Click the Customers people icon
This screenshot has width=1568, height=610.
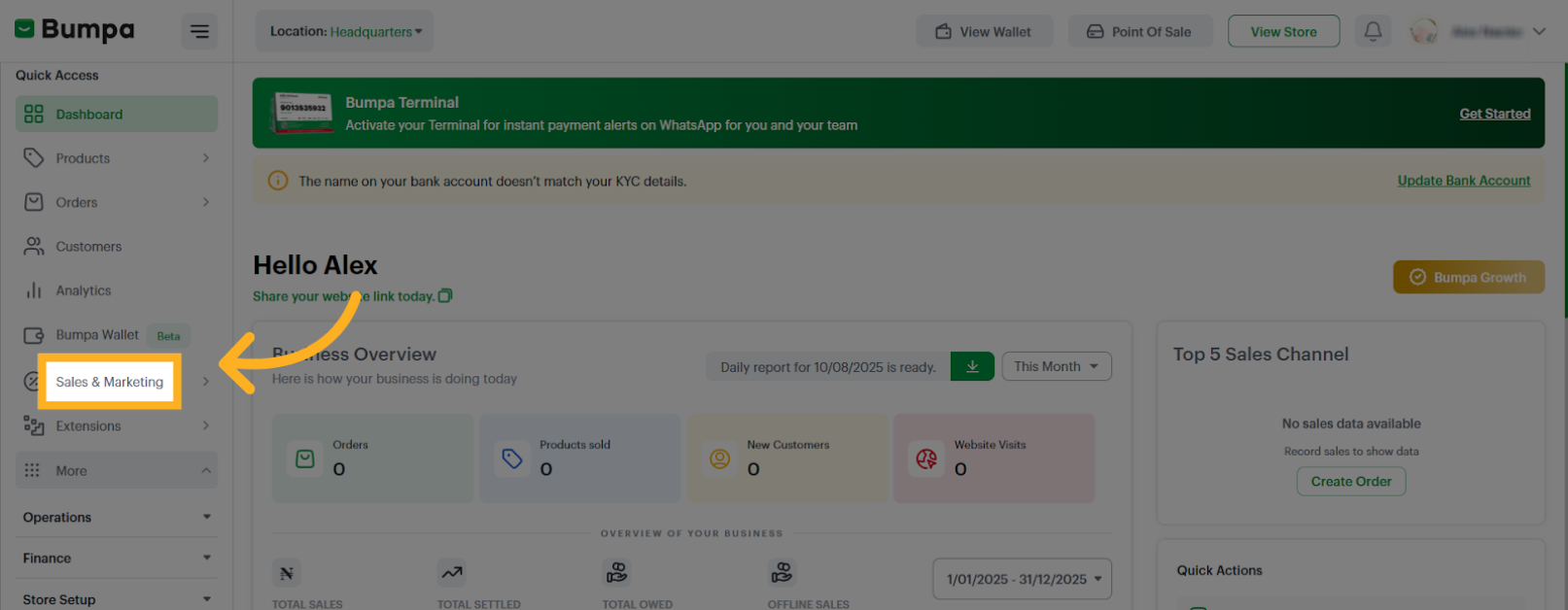(34, 246)
